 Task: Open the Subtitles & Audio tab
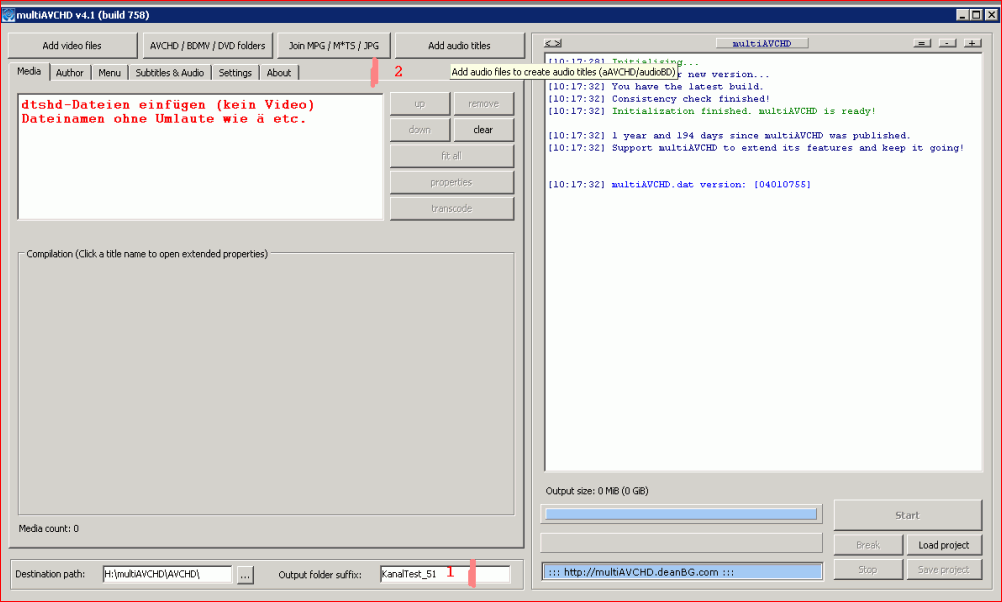tap(169, 73)
